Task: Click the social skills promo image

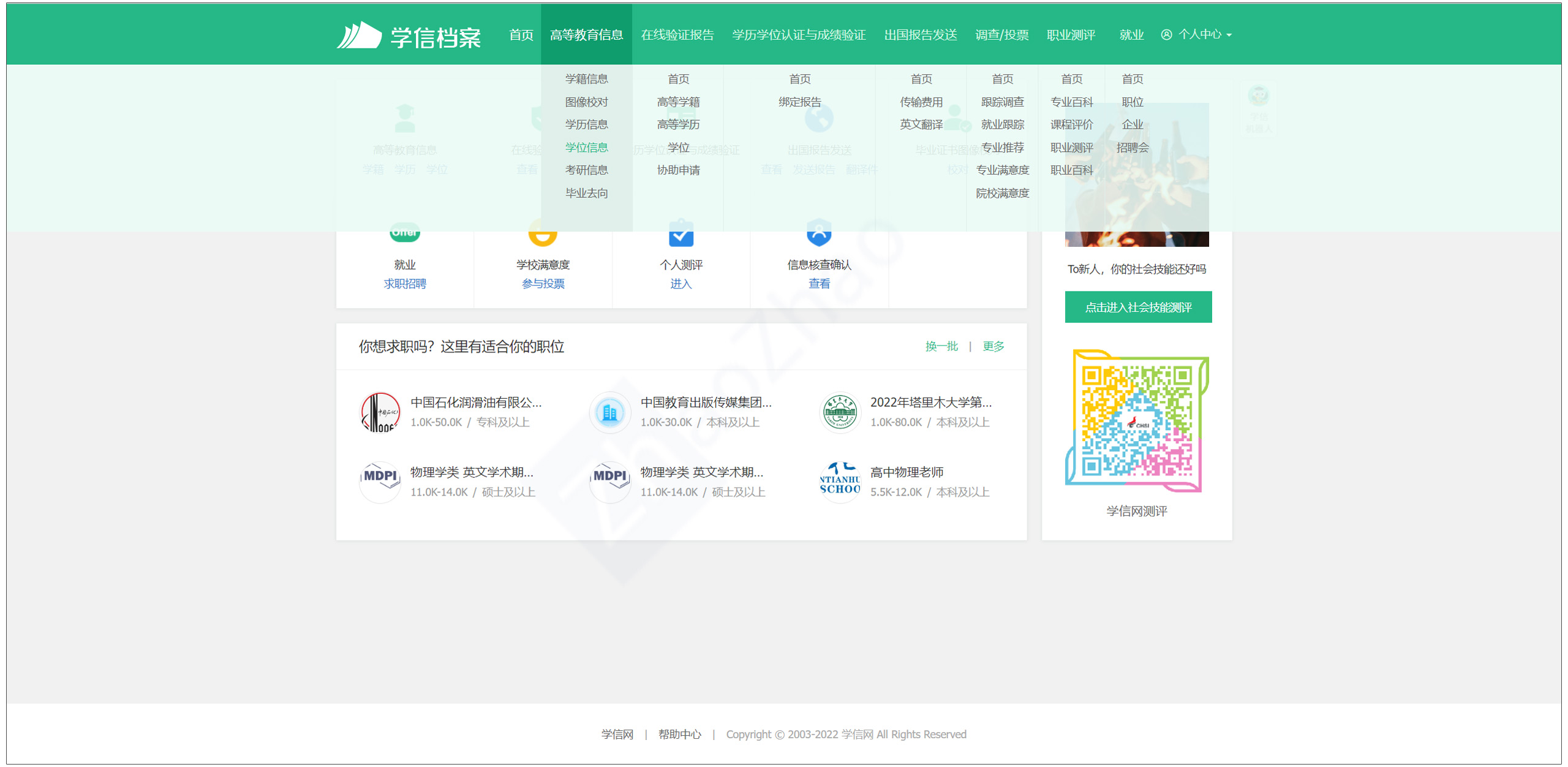Action: (1137, 175)
